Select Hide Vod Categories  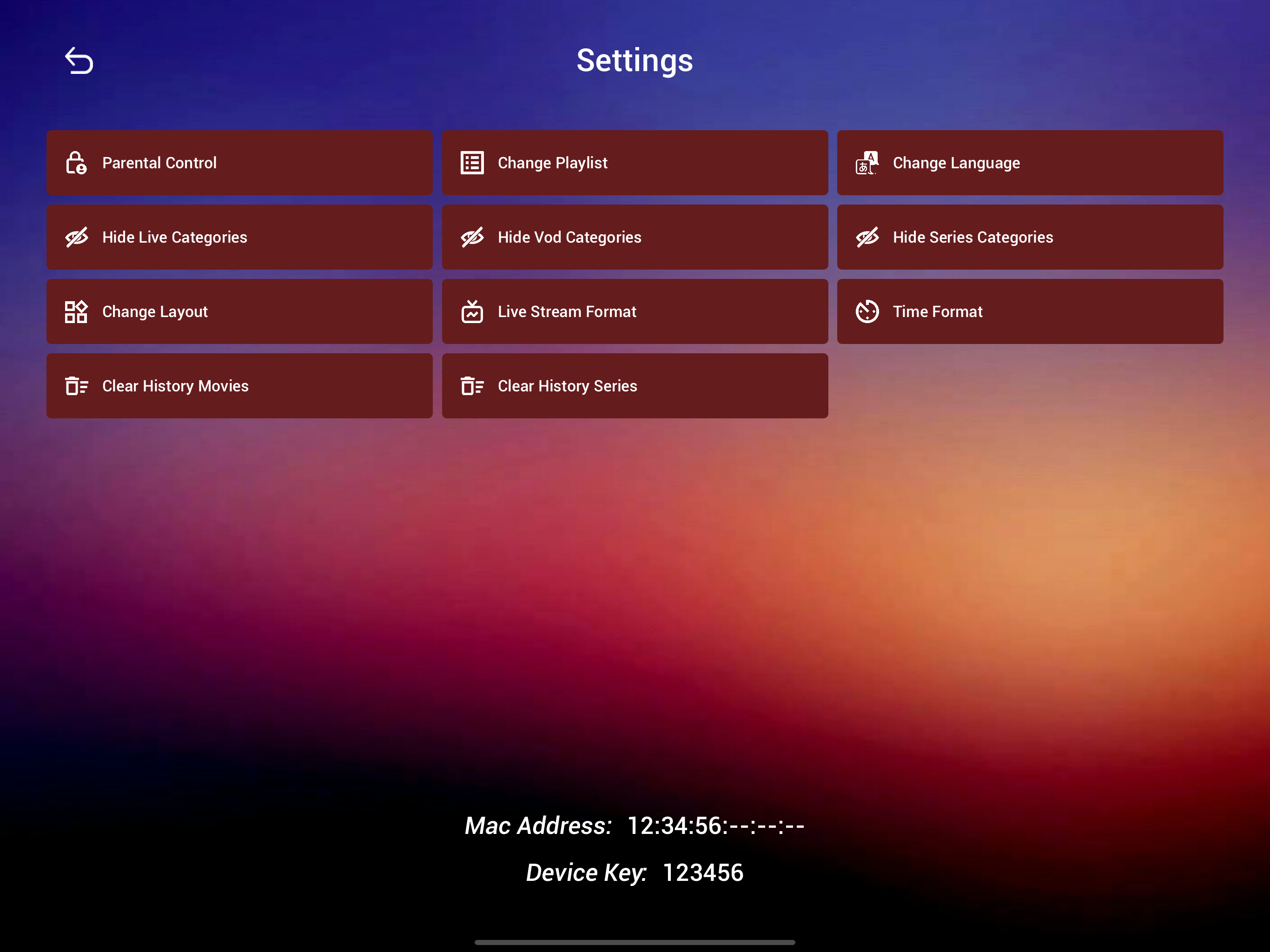click(x=635, y=237)
